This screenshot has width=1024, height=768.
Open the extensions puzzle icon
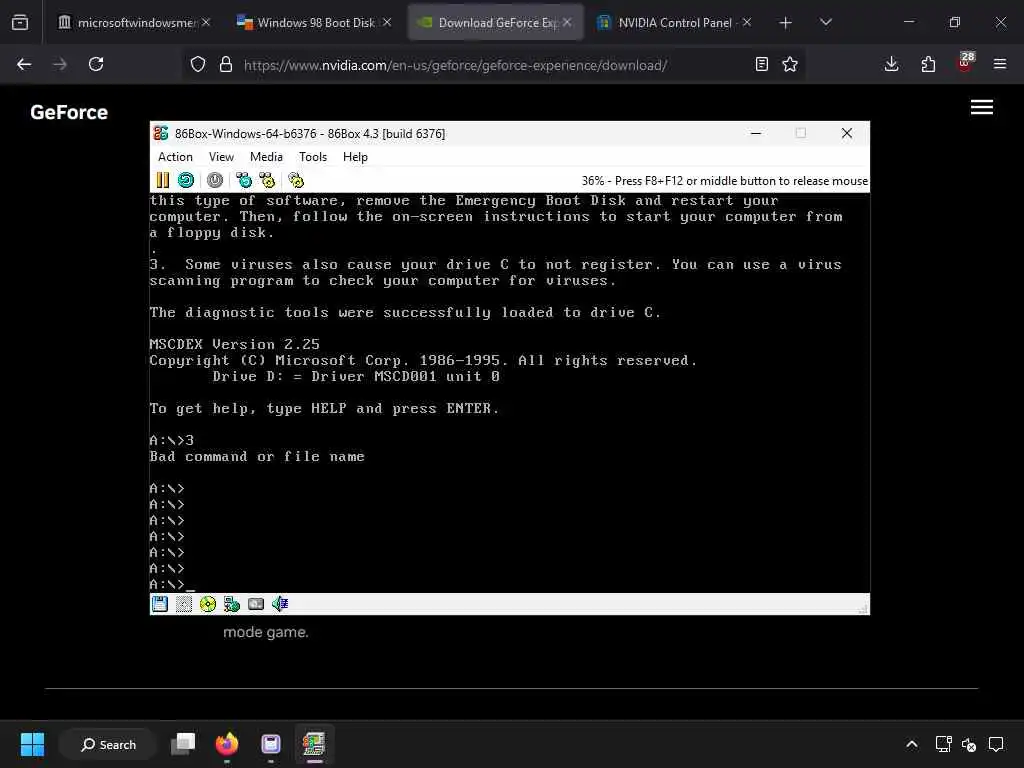tap(928, 64)
